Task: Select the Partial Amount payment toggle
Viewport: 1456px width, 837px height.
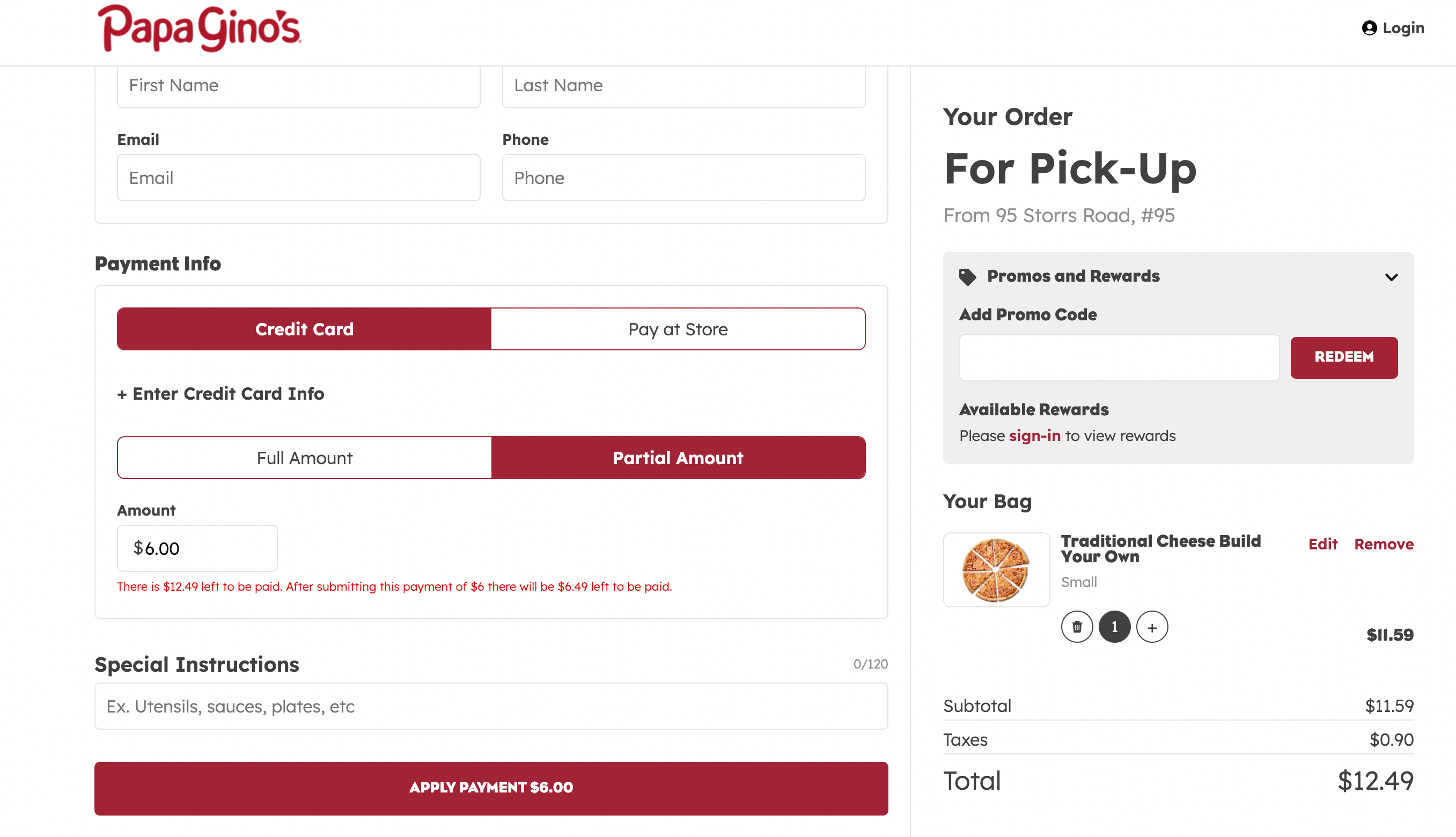Action: [678, 457]
